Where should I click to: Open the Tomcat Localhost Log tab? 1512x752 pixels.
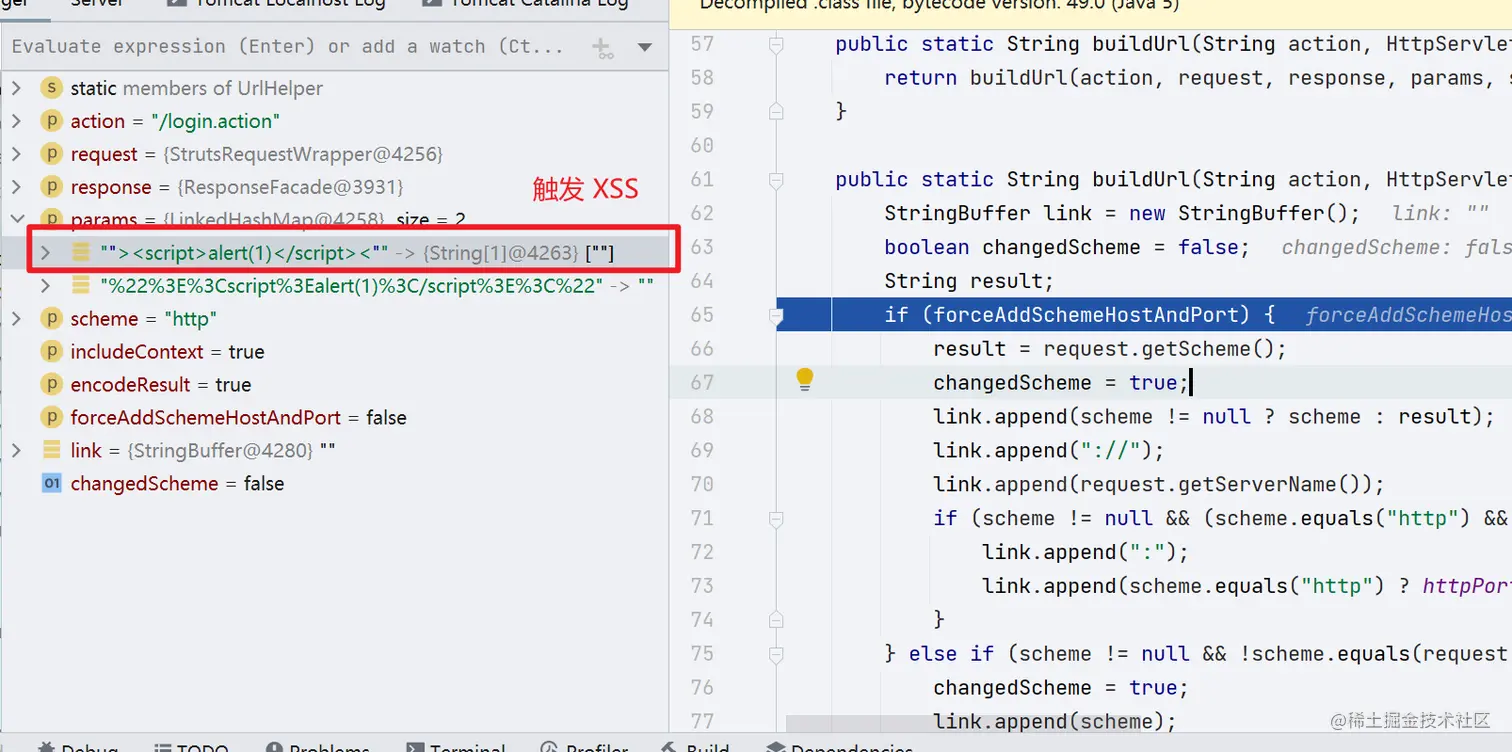277,4
